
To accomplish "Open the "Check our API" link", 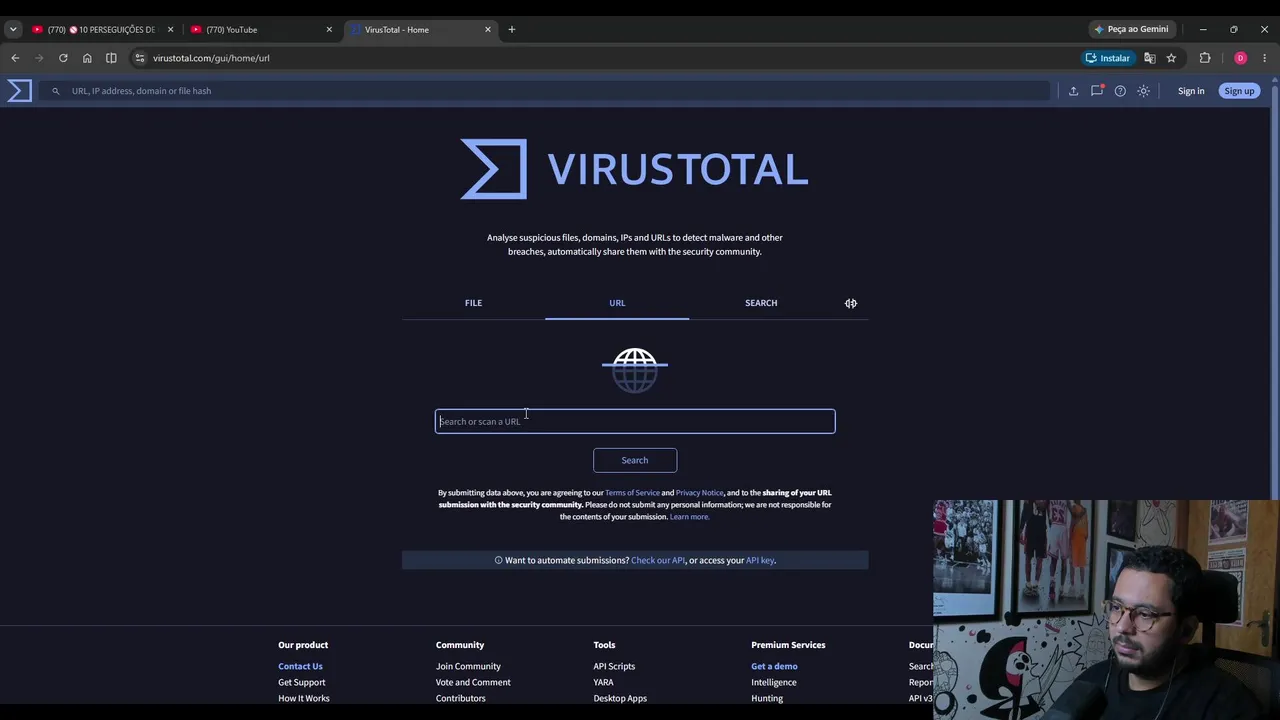I will tap(658, 560).
